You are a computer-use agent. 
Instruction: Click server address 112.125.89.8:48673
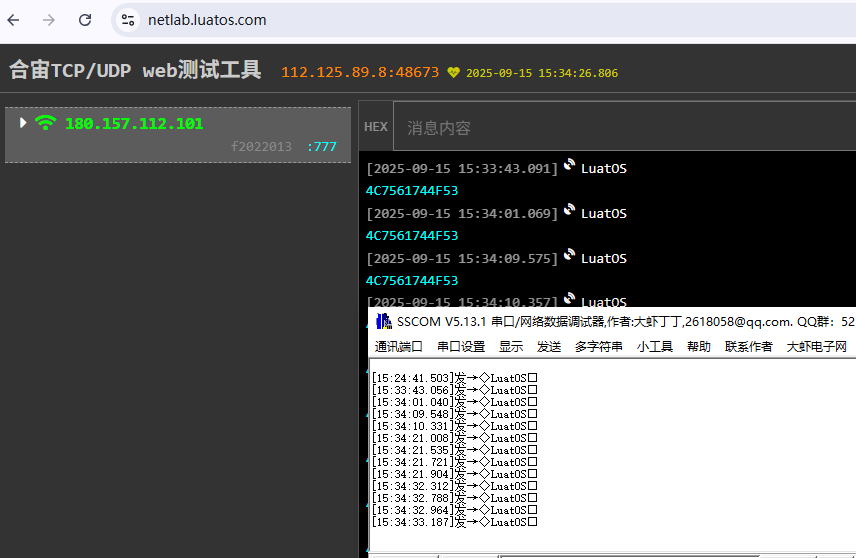pos(360,73)
